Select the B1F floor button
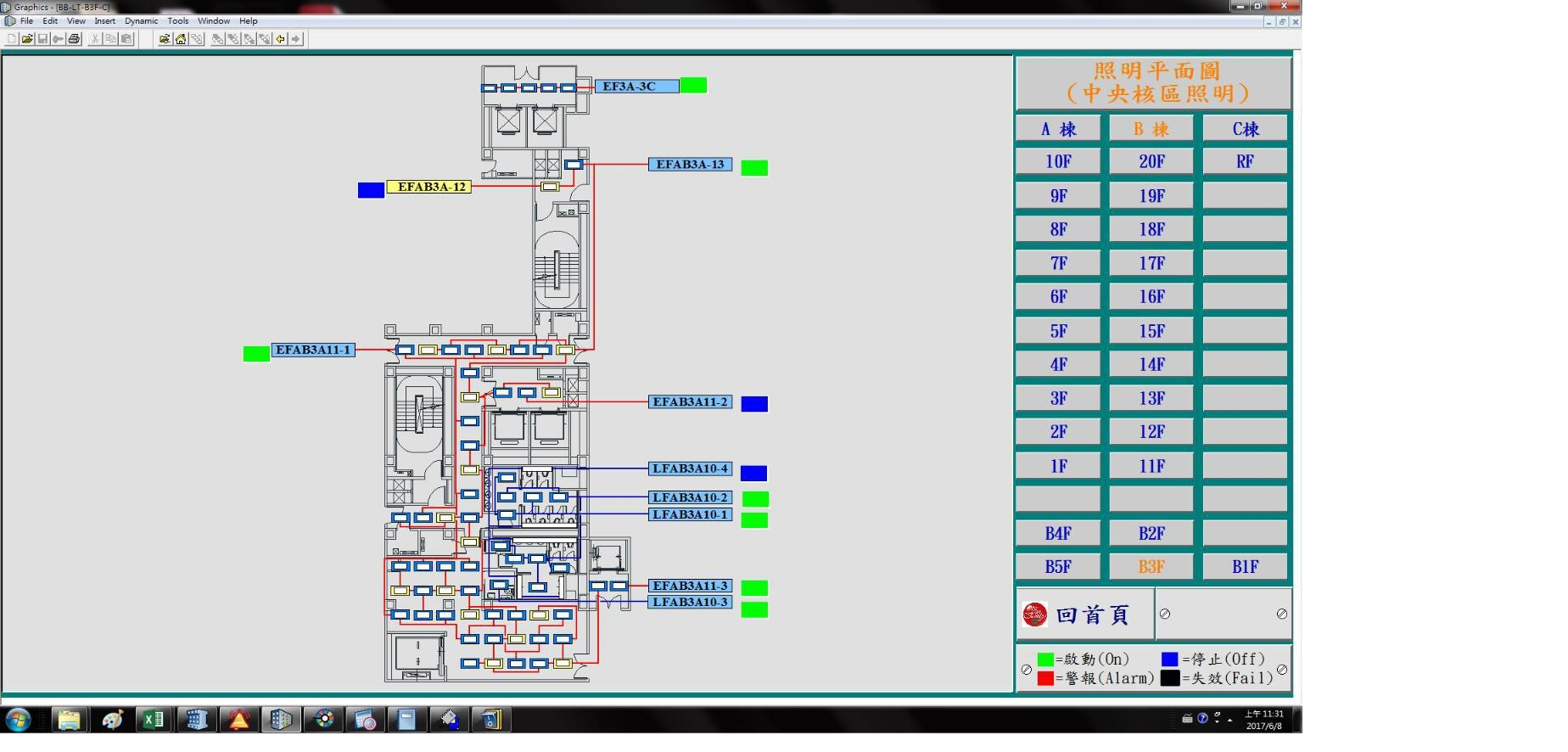Screen dimensions: 1568x752 click(1245, 567)
